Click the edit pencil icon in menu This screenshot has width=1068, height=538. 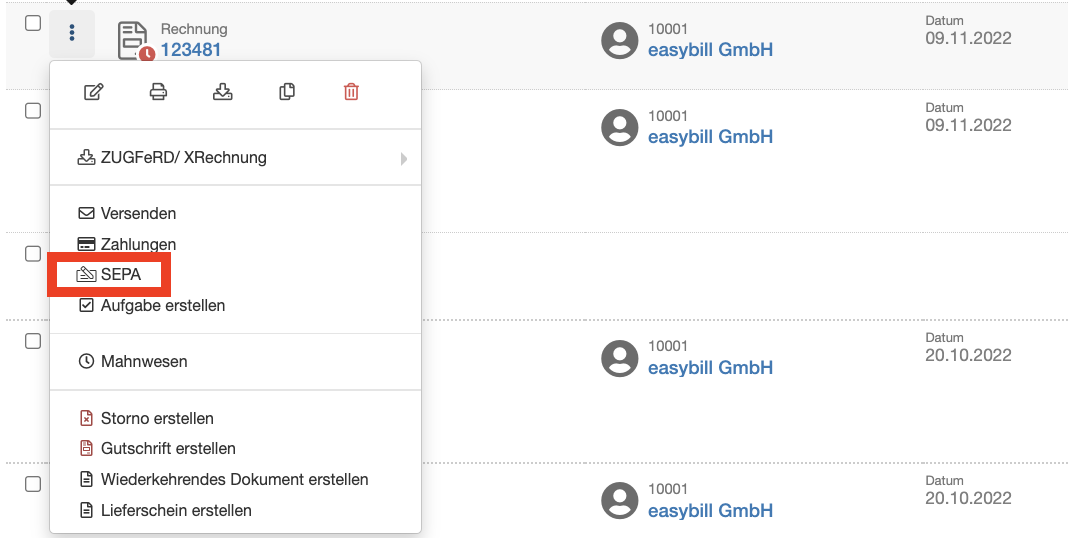(x=93, y=92)
